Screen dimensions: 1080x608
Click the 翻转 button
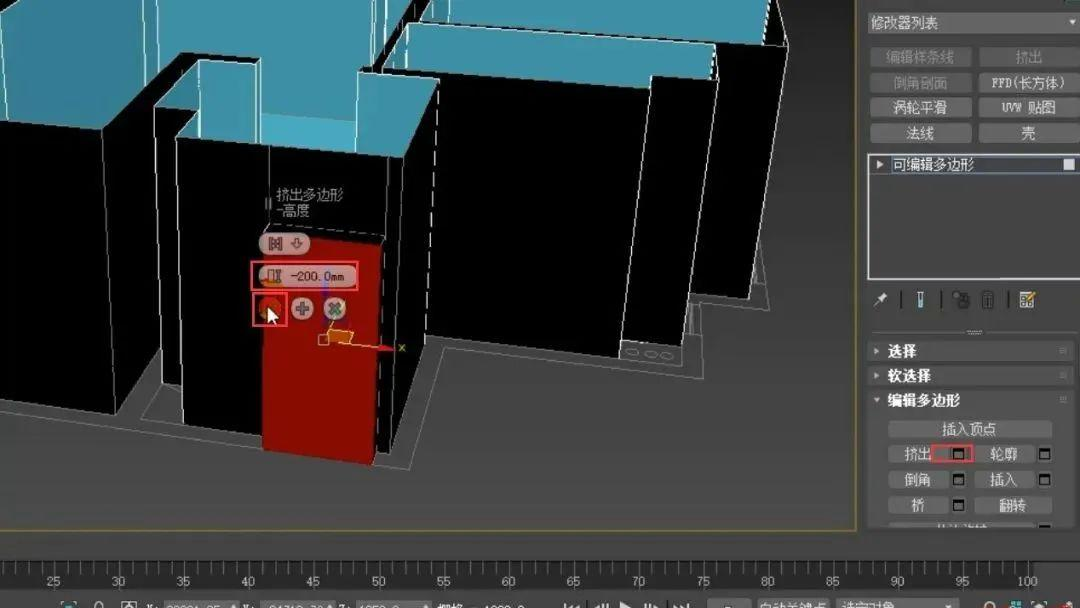tap(1012, 505)
